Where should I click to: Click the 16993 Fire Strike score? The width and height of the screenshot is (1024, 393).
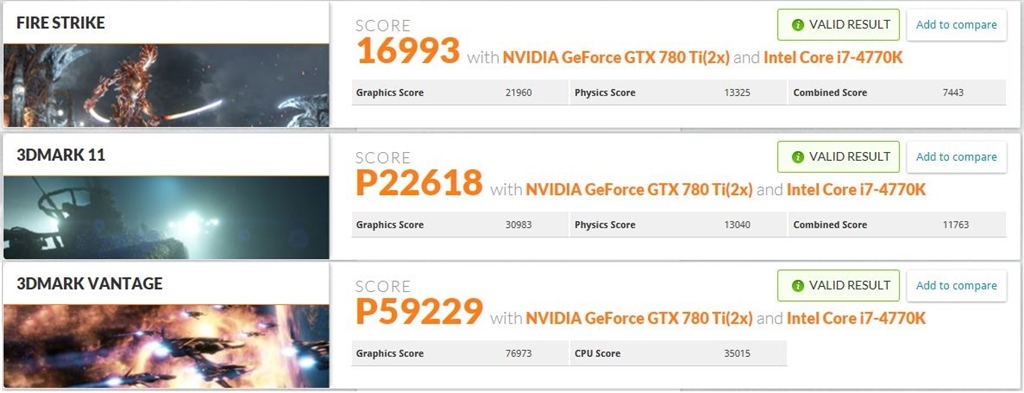click(x=408, y=51)
